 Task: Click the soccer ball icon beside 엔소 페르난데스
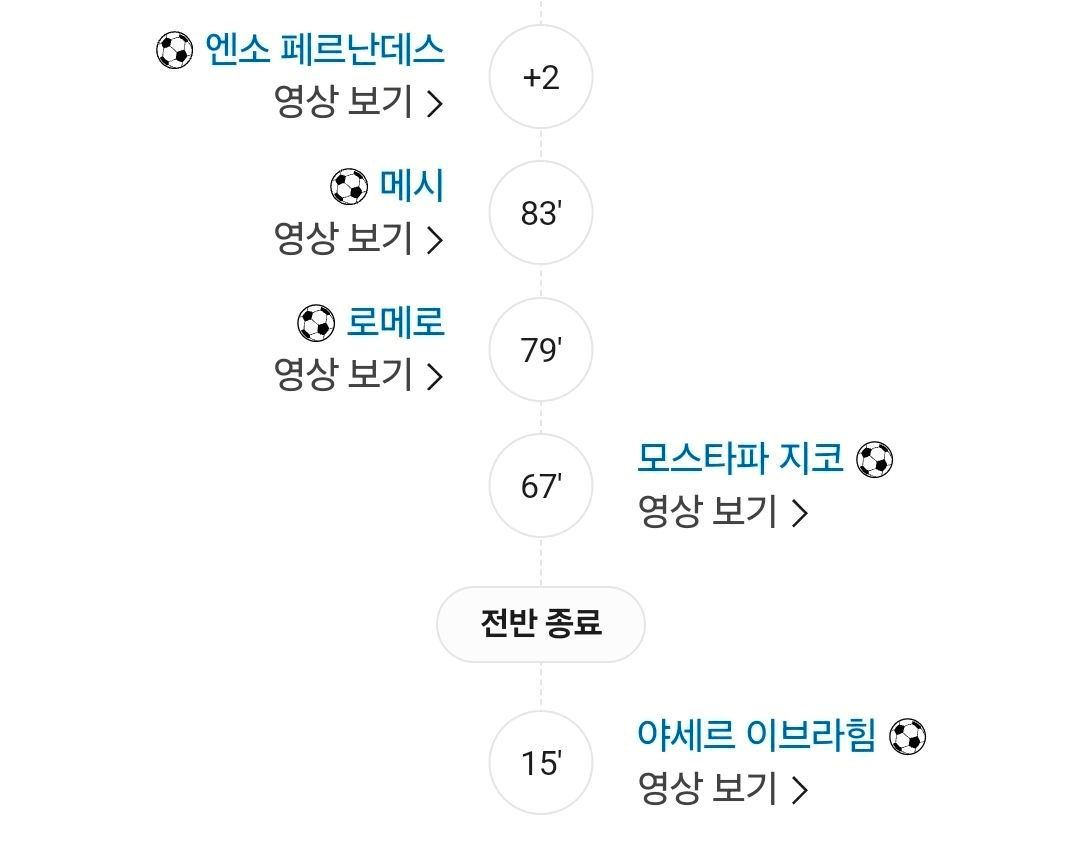175,50
